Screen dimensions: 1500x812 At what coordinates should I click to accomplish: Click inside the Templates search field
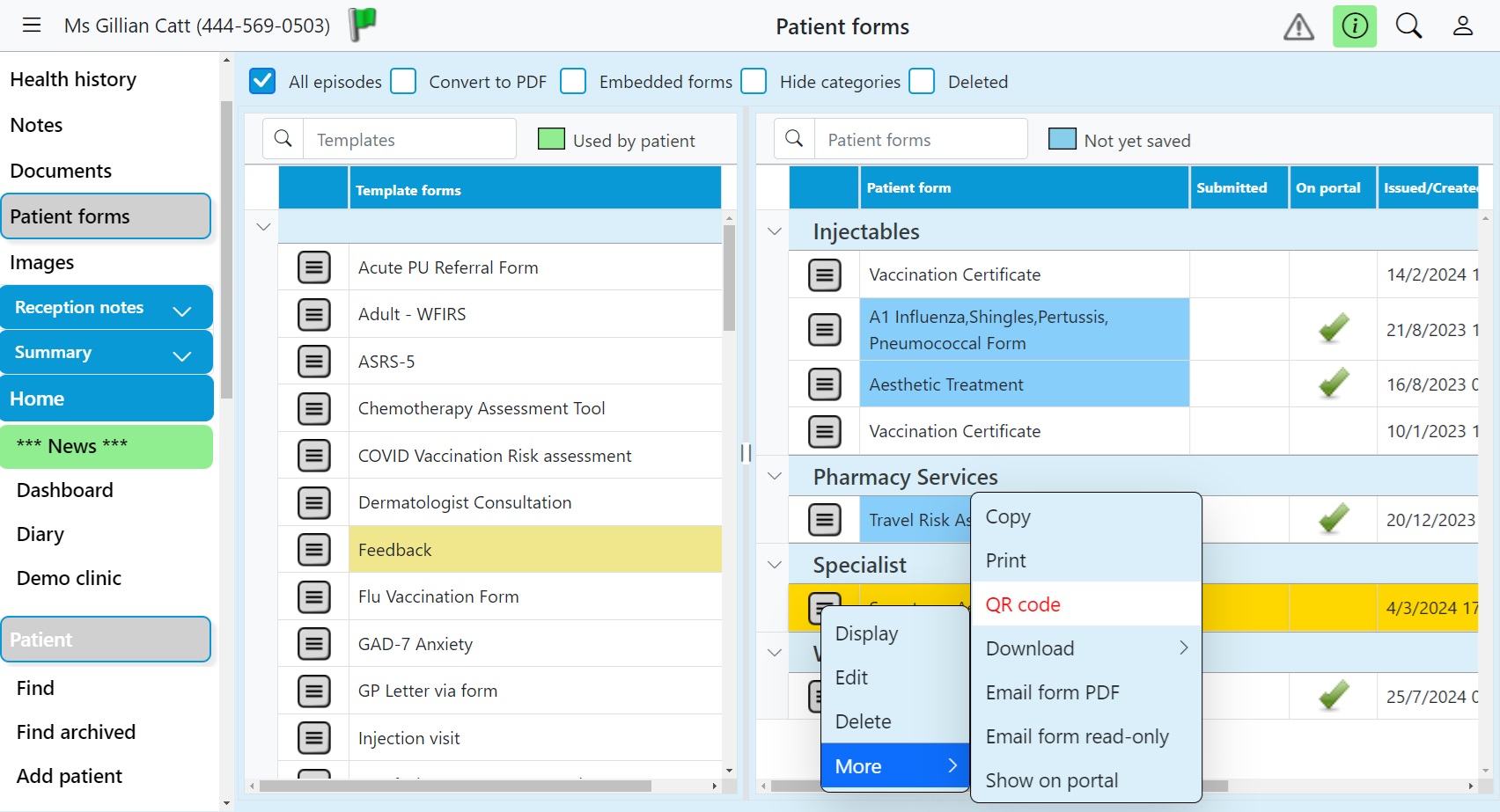coord(409,138)
